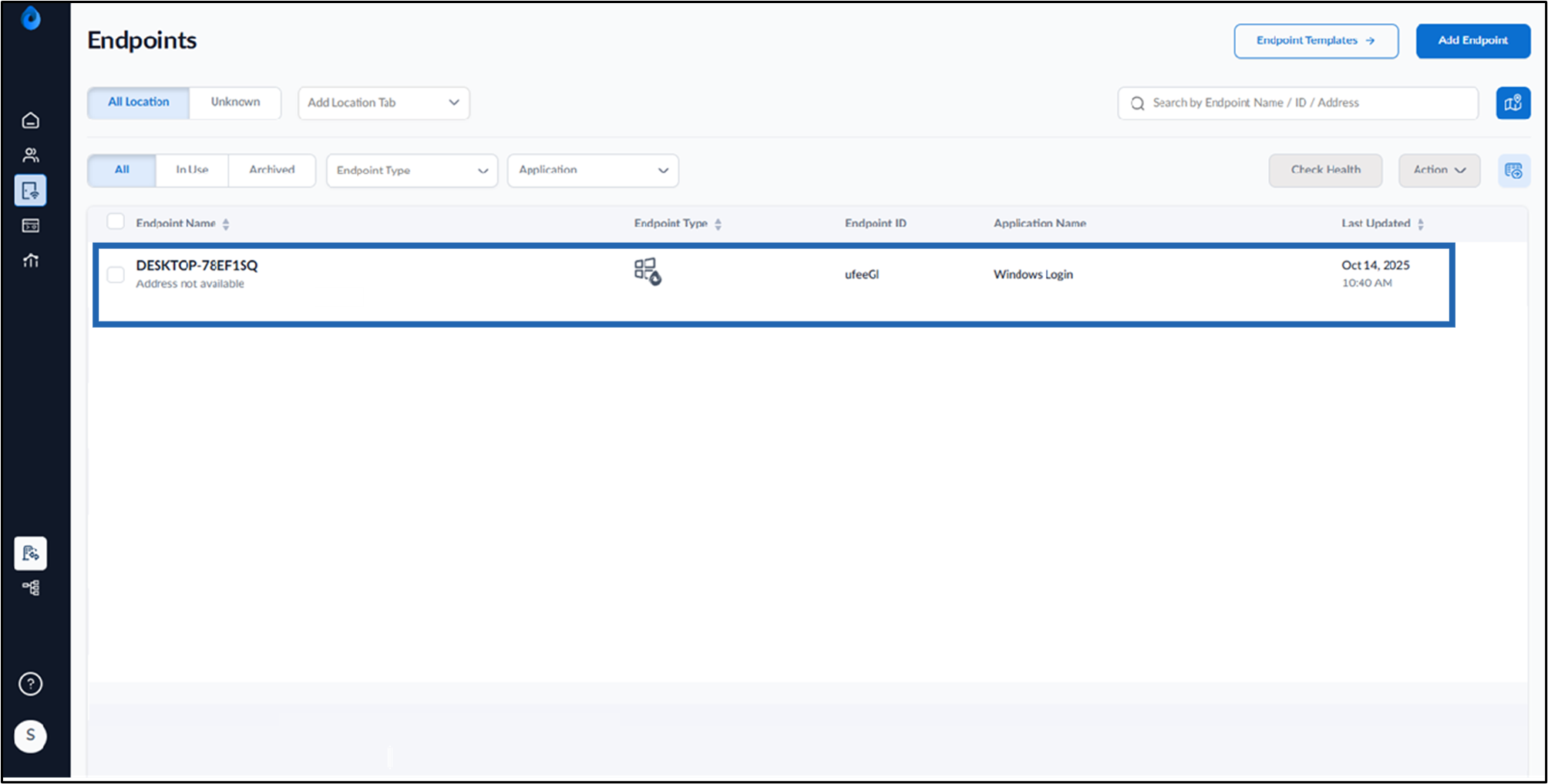Image resolution: width=1548 pixels, height=784 pixels.
Task: Tick the checkbox for DESKTOP-78EF1SQ
Action: click(116, 274)
